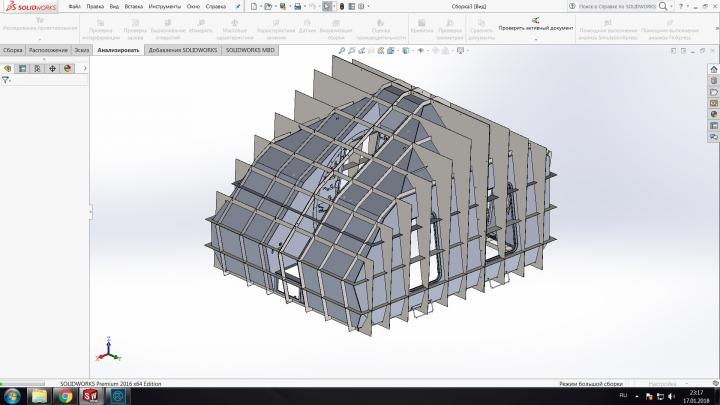Viewport: 720px width, 405px height.
Task: Expand more manager tabs chevron arrow
Action: 85,68
